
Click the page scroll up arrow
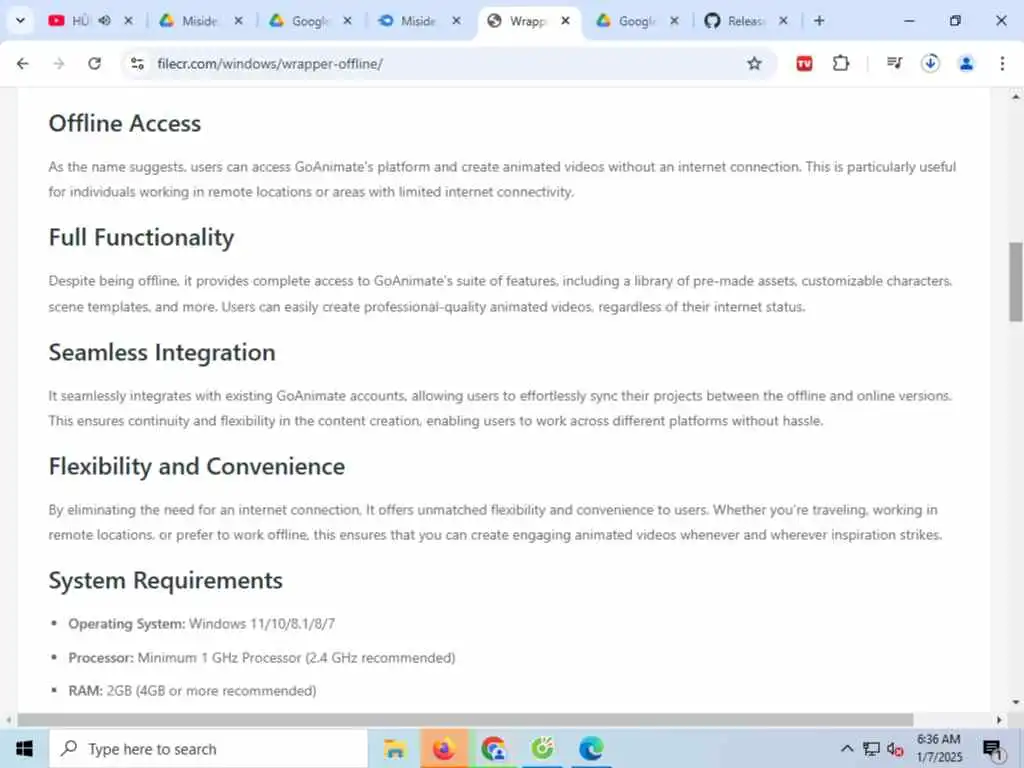(1016, 97)
